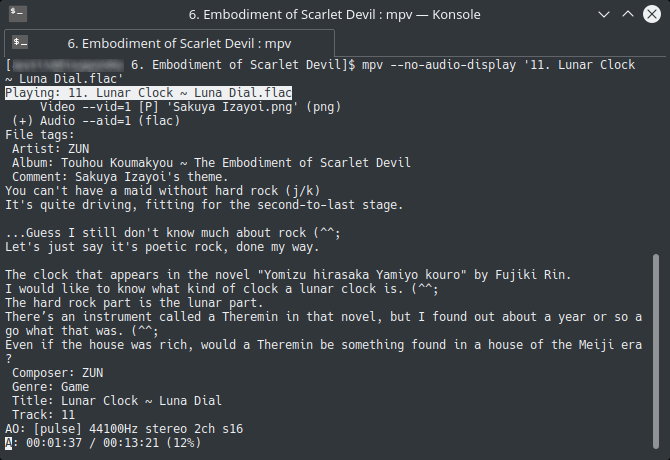This screenshot has width=670, height=460.
Task: Click the empty tab bar area beside the tab
Action: coord(500,43)
